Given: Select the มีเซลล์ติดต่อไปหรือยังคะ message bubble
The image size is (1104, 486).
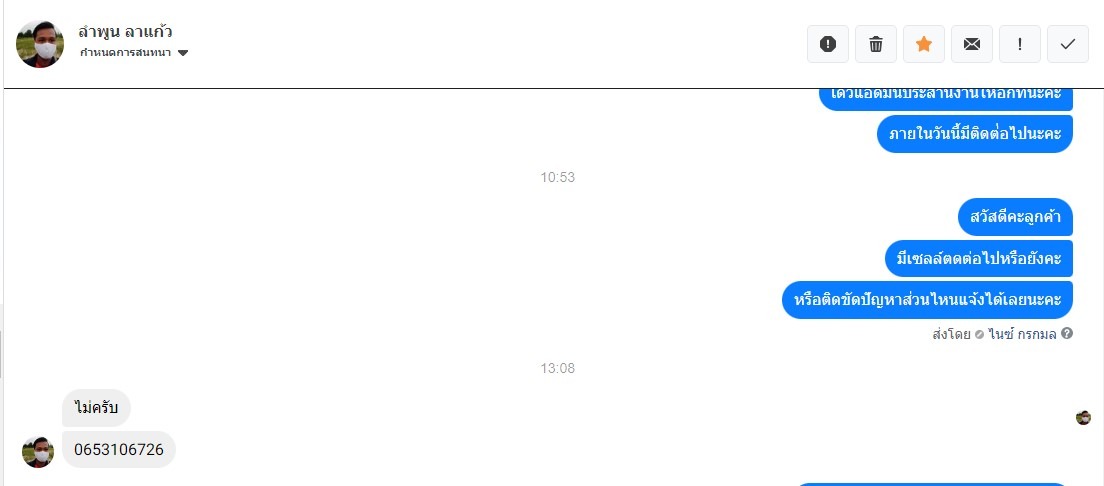Looking at the screenshot, I should (979, 258).
